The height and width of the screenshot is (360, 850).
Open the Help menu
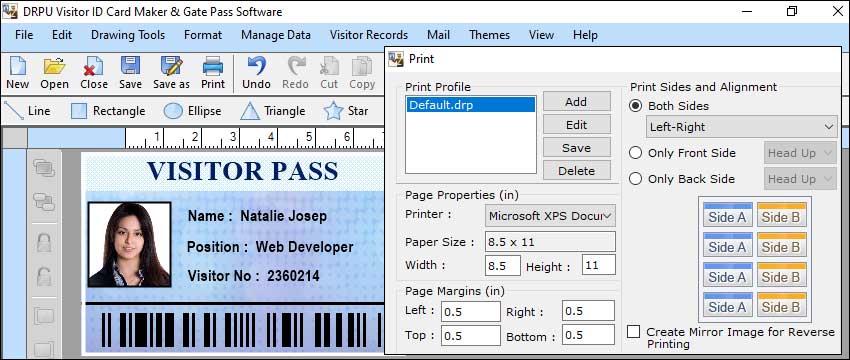click(x=585, y=35)
